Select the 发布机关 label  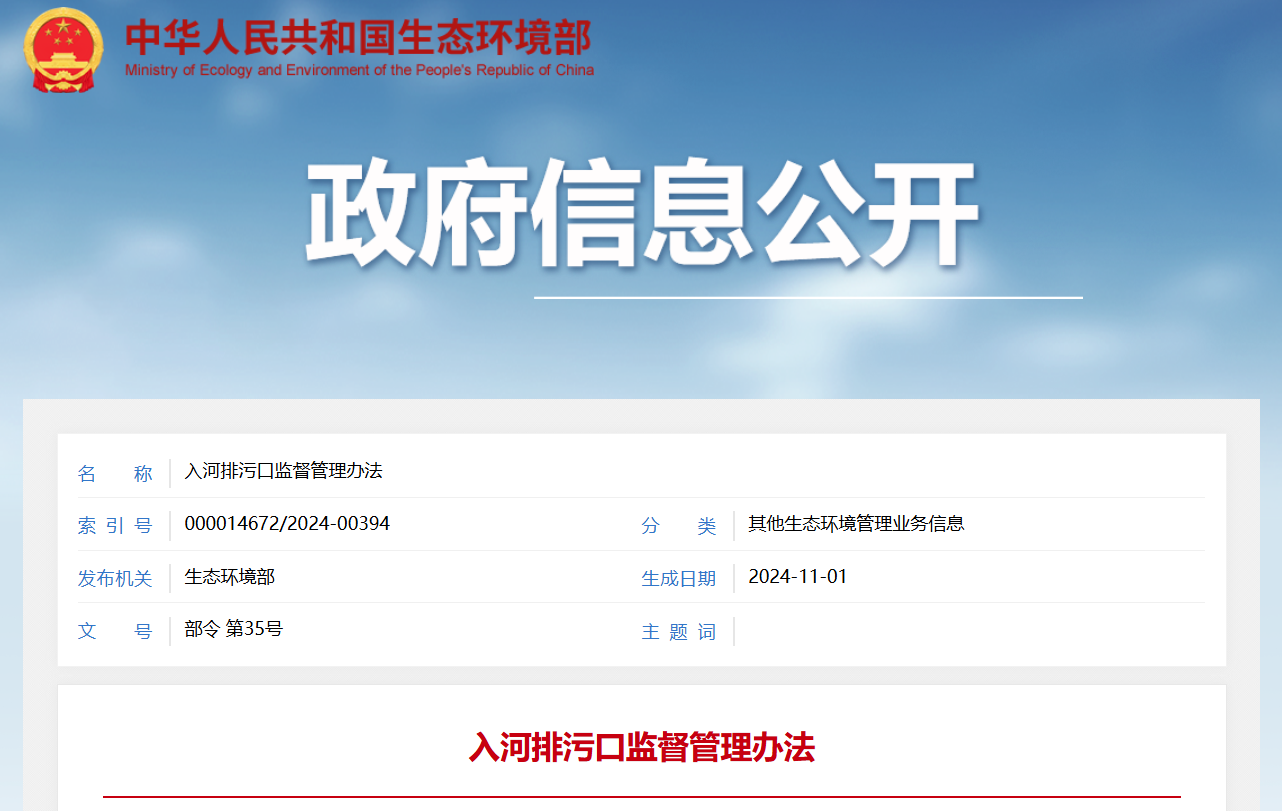(115, 579)
